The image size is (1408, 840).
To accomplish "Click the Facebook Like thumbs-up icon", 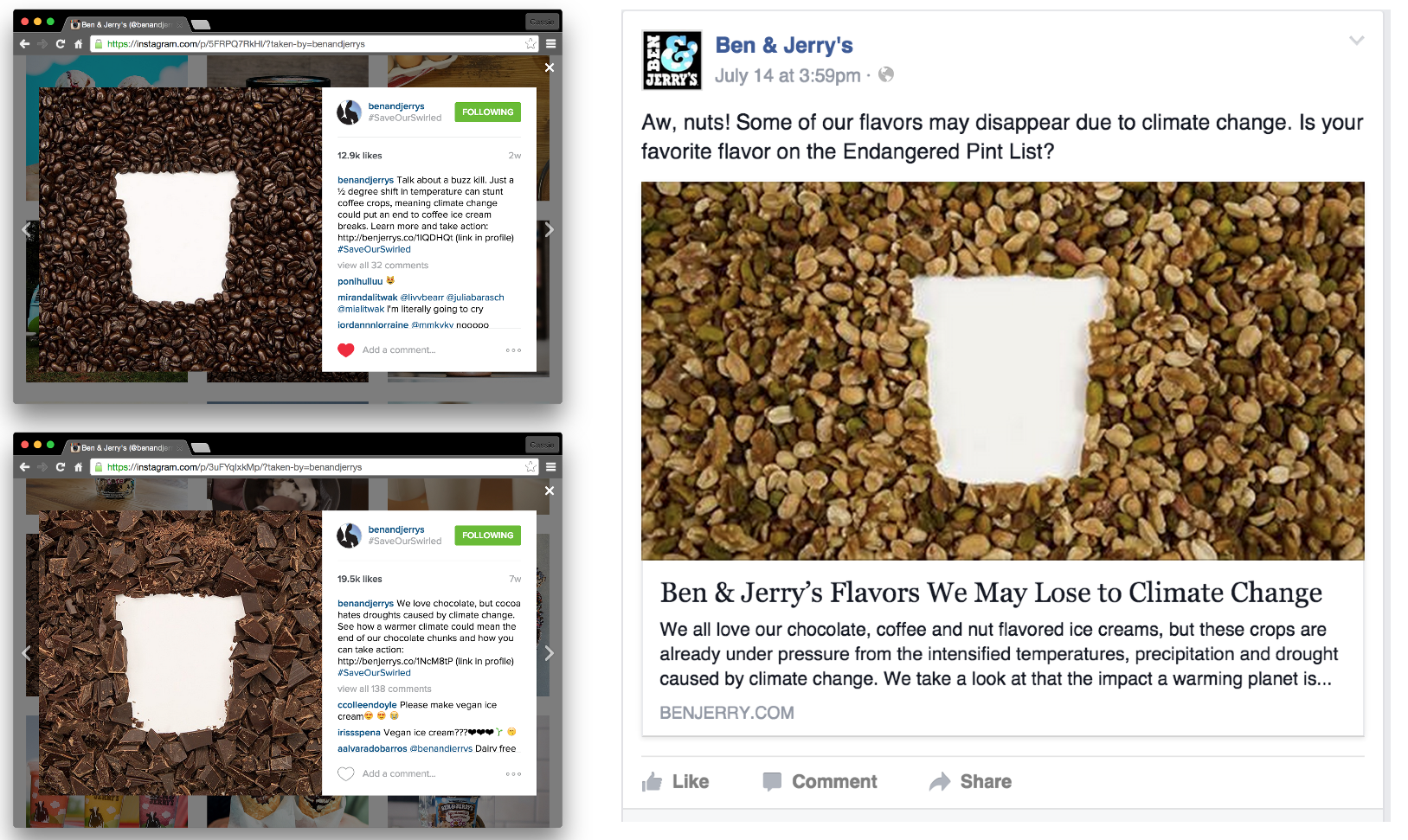I will (x=652, y=782).
